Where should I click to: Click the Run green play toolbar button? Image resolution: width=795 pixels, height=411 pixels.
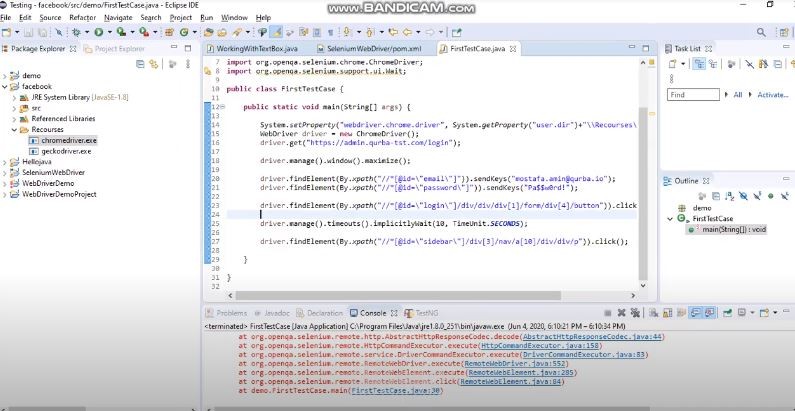pyautogui.click(x=98, y=32)
